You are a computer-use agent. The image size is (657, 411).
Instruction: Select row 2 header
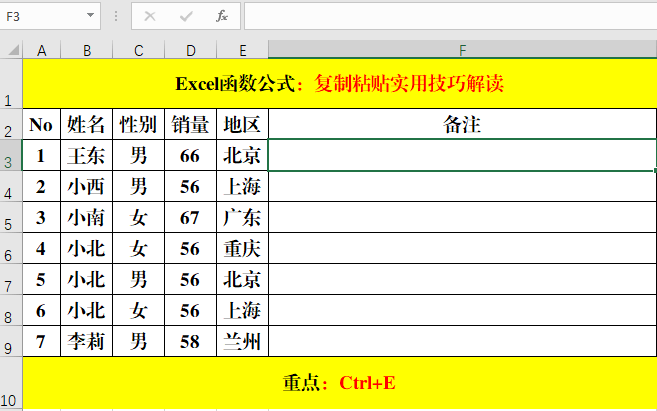(x=11, y=124)
